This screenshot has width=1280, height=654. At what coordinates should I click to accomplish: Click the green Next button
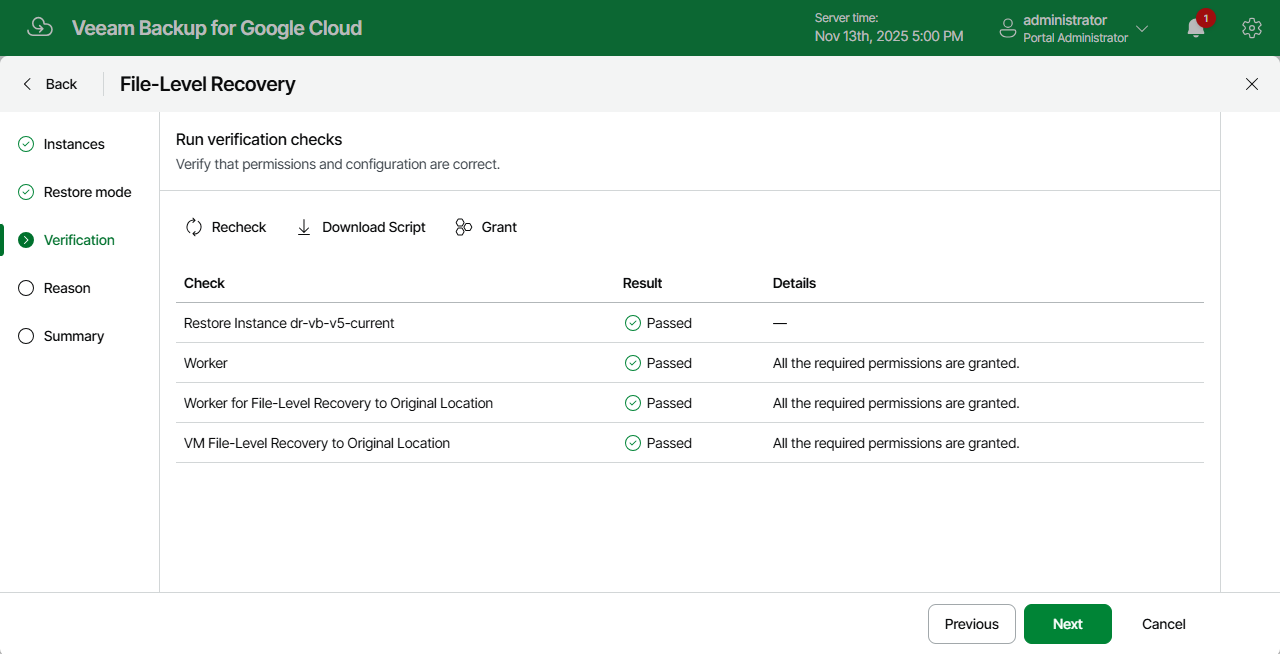[x=1068, y=624]
